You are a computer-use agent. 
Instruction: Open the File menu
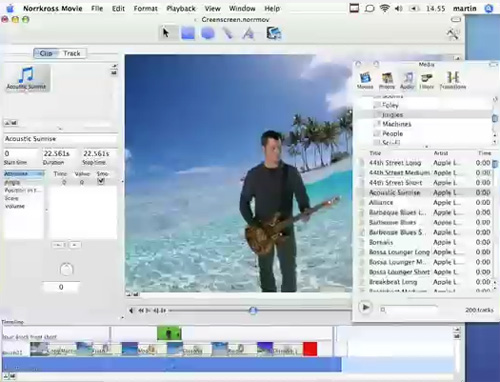pyautogui.click(x=97, y=8)
